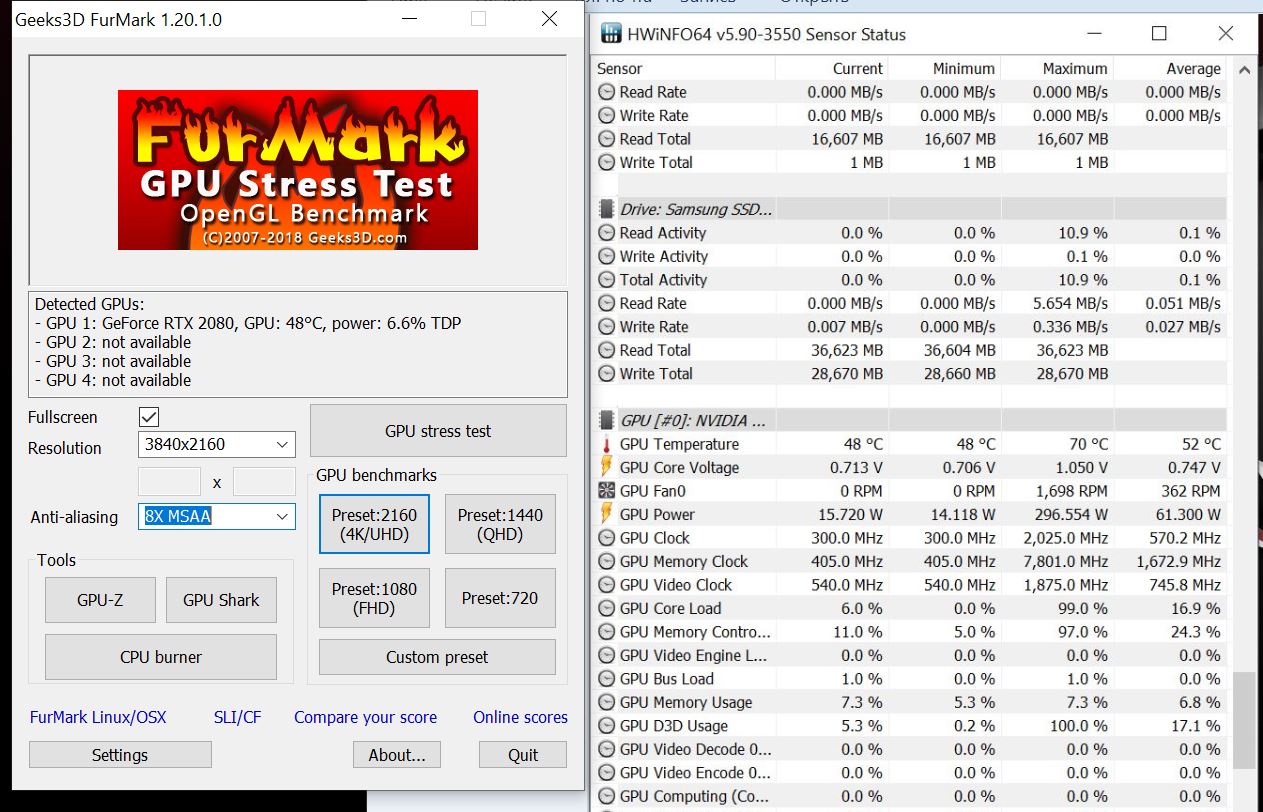1263x812 pixels.
Task: Click the Samsung SSD drive chip icon
Action: point(606,209)
